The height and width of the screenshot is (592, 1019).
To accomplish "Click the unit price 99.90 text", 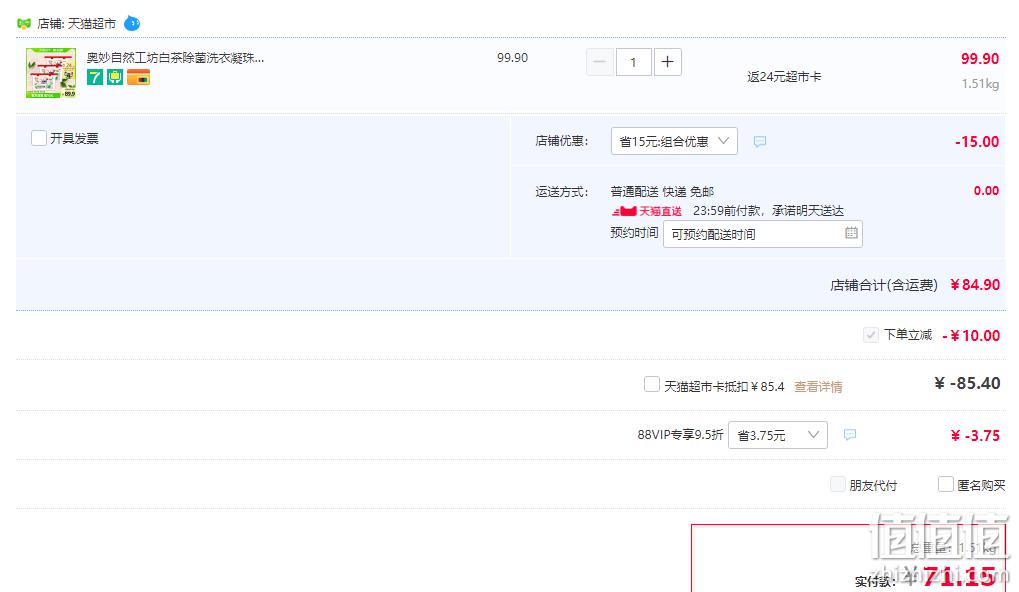I will pyautogui.click(x=512, y=58).
